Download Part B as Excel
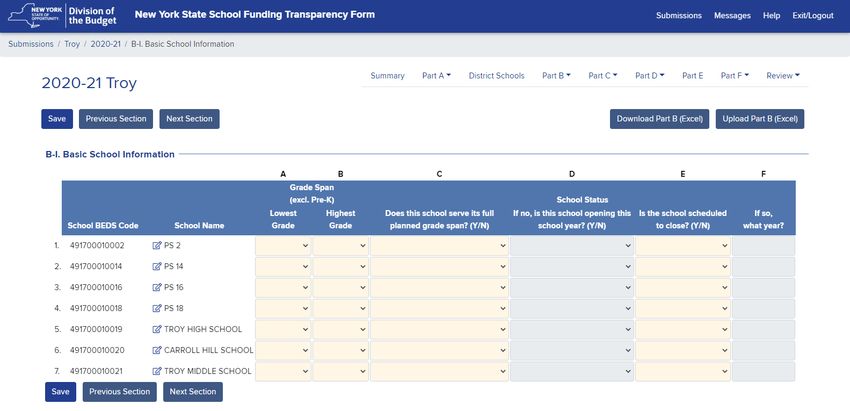The image size is (850, 411). point(659,119)
